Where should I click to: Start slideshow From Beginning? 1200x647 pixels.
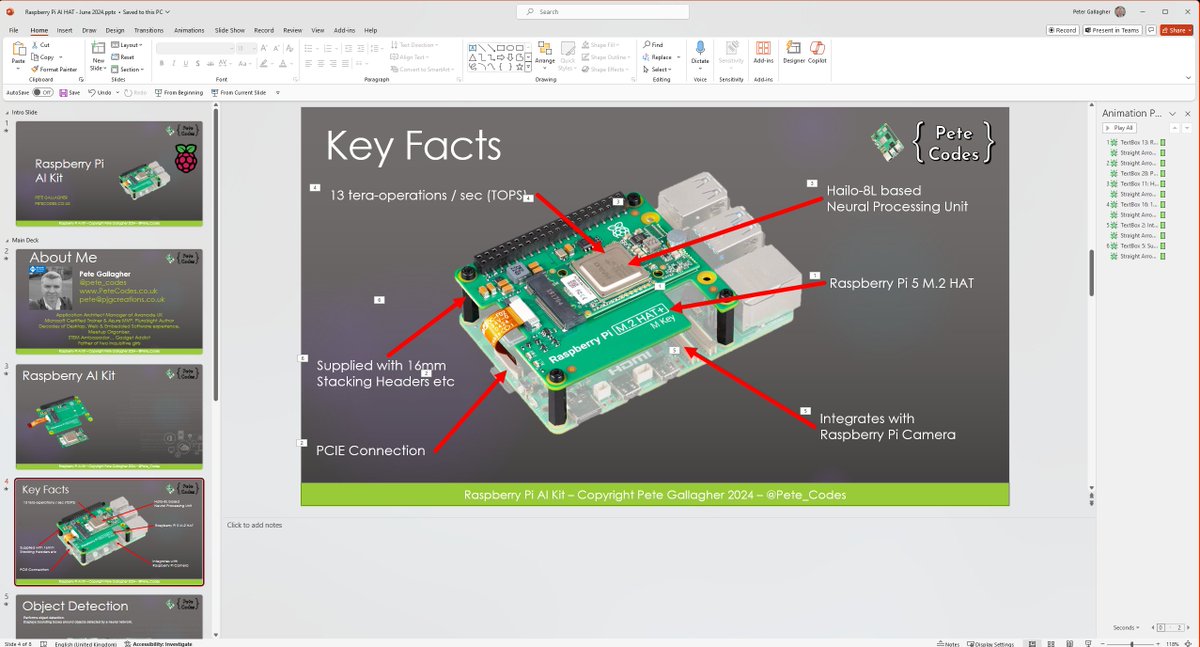(179, 92)
